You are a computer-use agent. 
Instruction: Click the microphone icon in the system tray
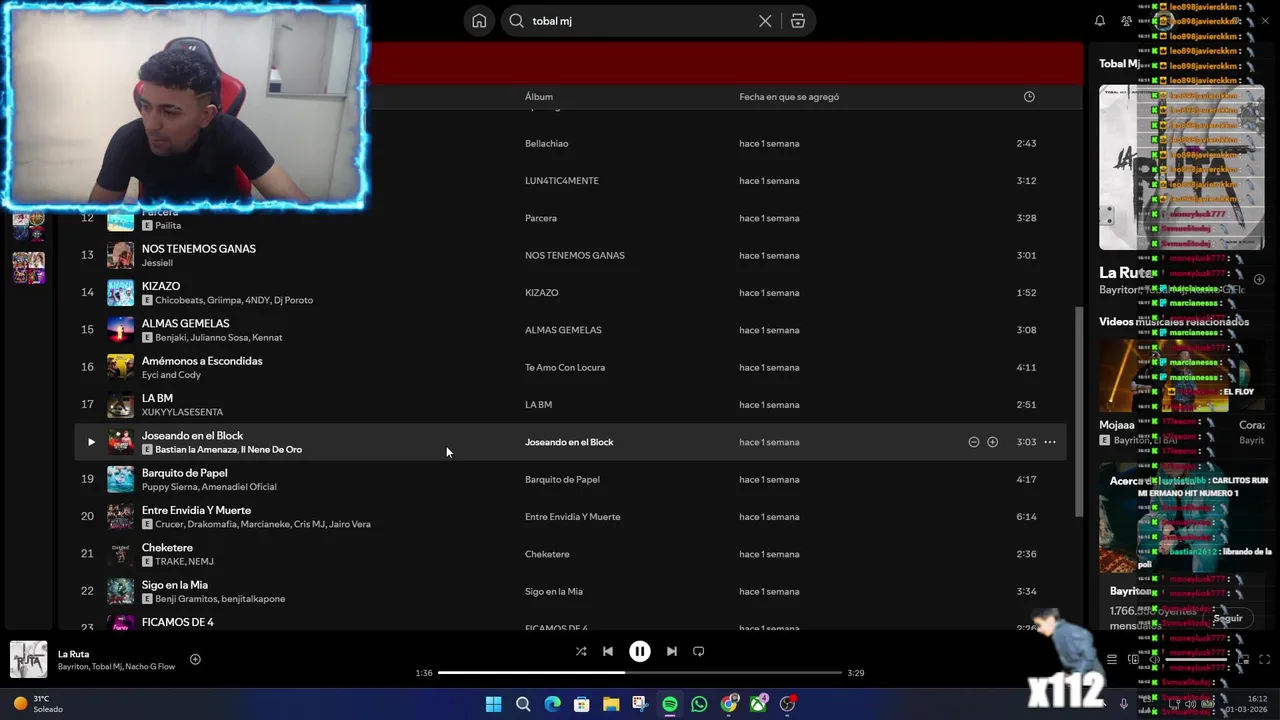point(1123,704)
